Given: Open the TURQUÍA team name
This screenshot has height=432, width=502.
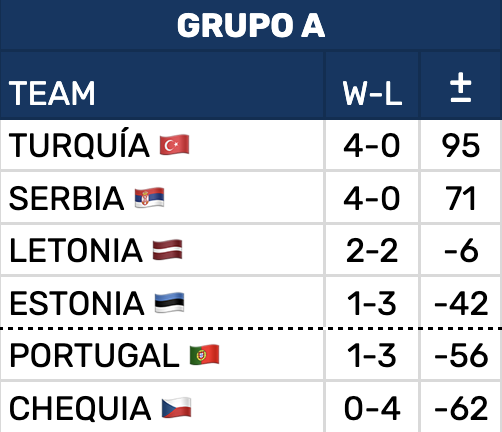Looking at the screenshot, I should [79, 143].
